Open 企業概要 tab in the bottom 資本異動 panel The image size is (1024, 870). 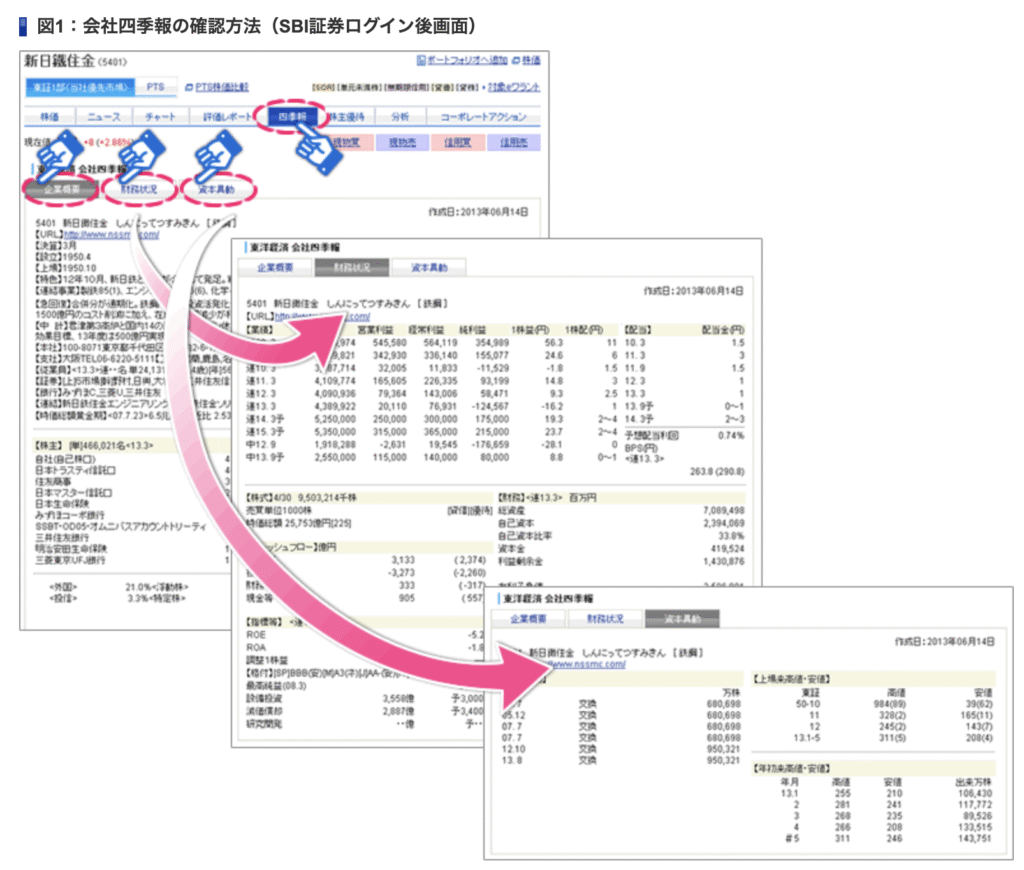pos(528,619)
